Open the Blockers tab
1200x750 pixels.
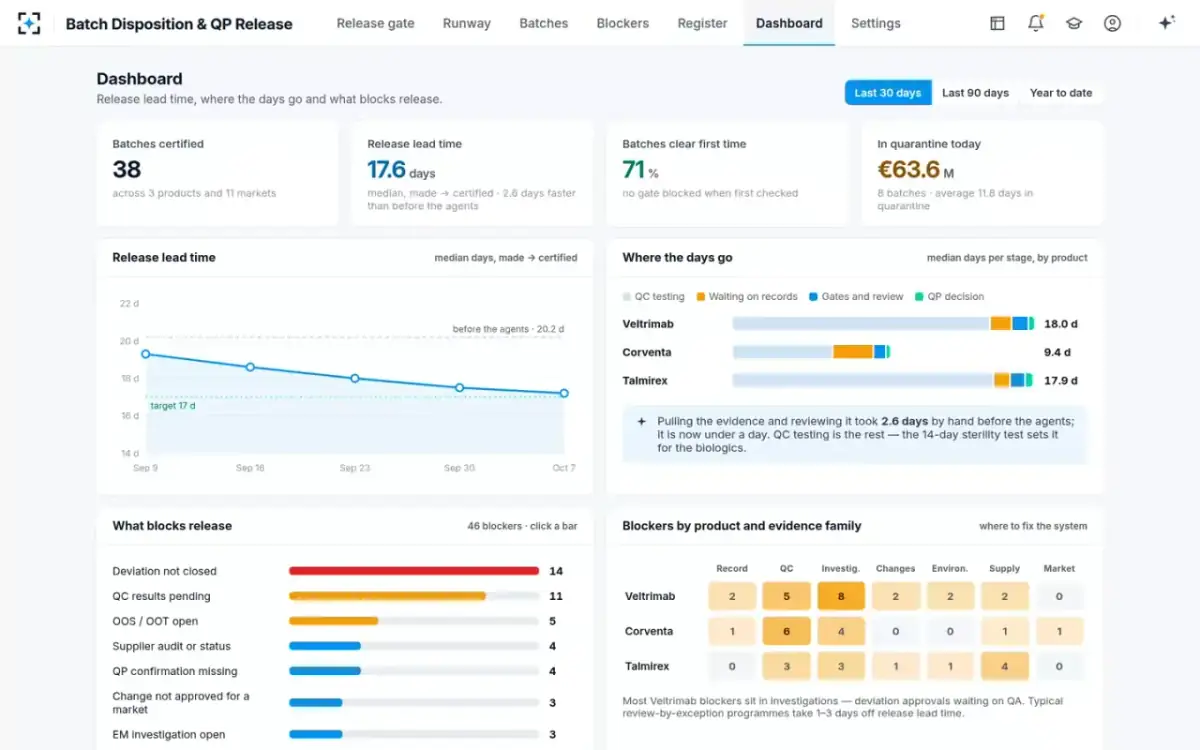(622, 23)
